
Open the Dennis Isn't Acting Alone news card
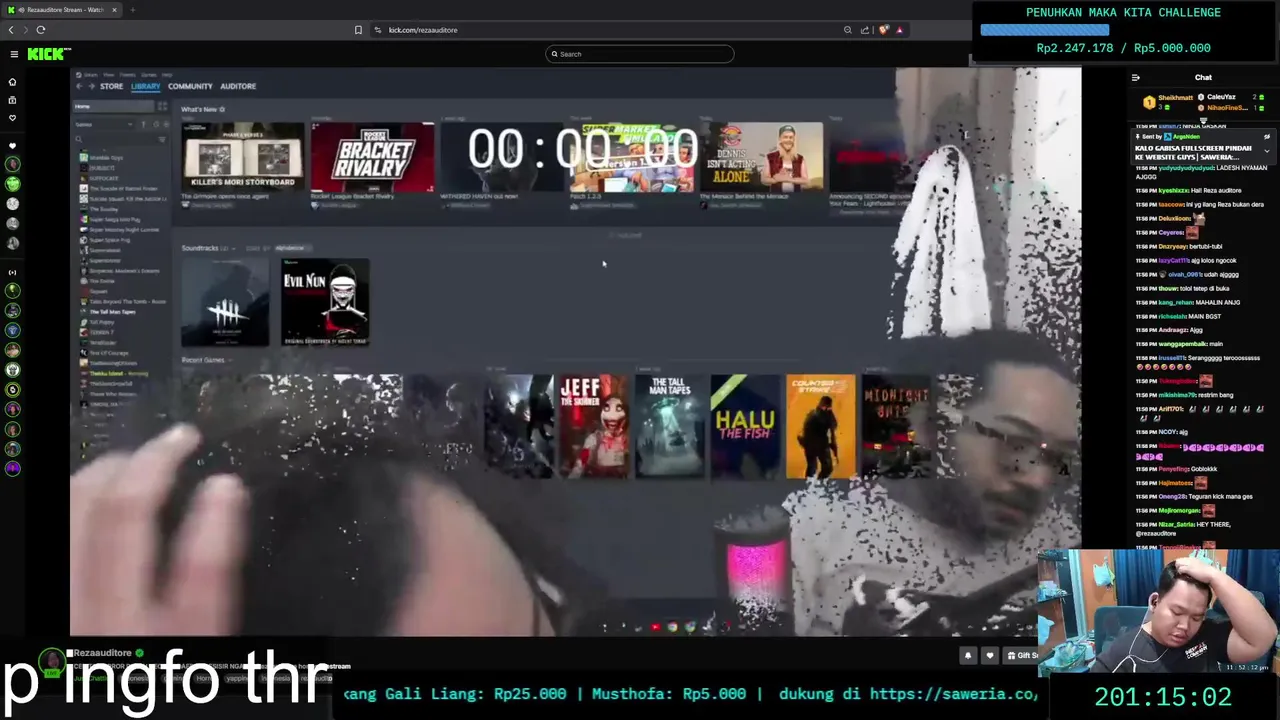762,157
